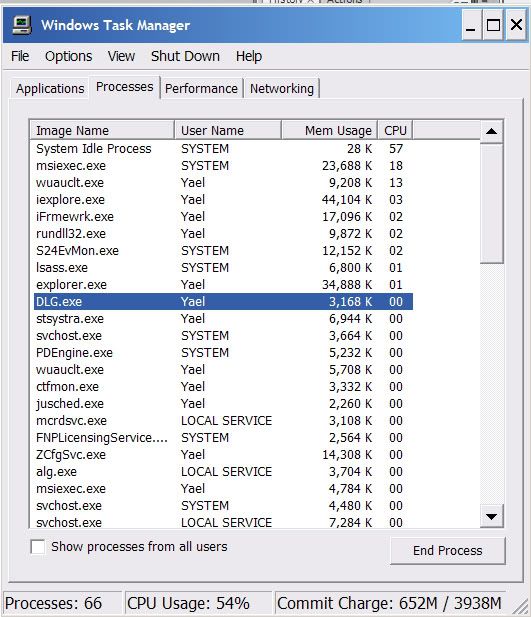Select the explorer.exe process

pos(223,284)
